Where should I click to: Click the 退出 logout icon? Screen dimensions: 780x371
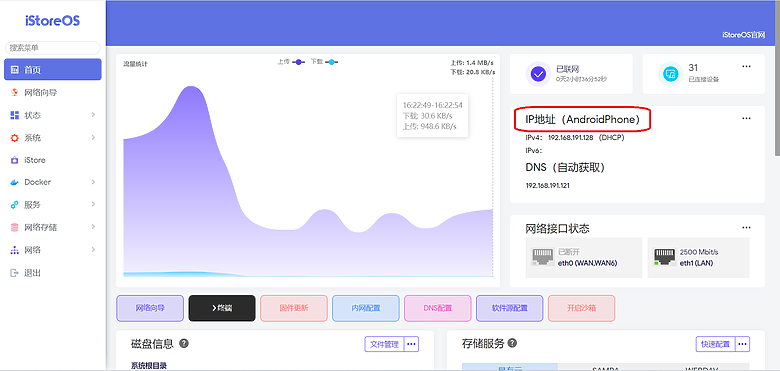[14, 273]
